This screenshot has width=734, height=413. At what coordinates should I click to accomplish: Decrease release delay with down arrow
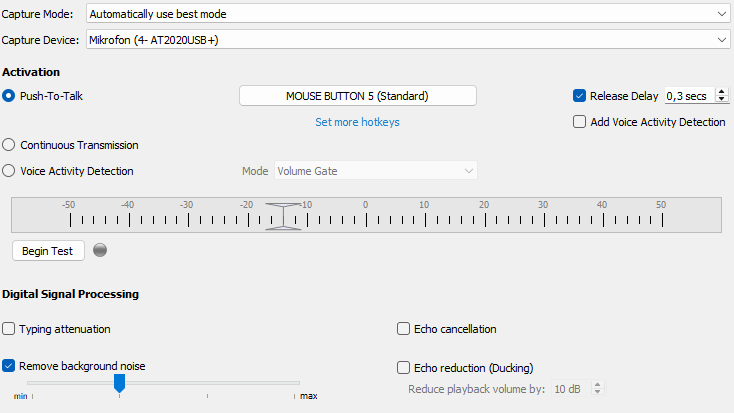[722, 100]
